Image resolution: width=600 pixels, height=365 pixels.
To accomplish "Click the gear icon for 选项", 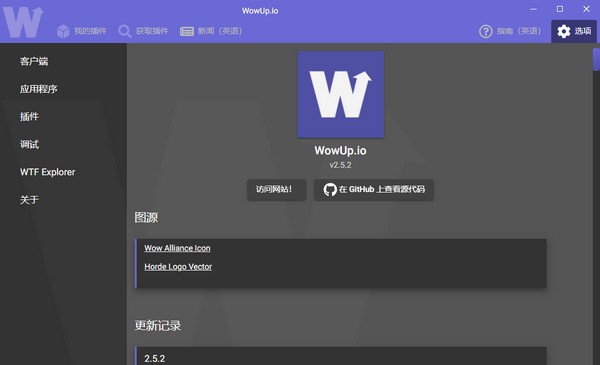I will click(564, 31).
